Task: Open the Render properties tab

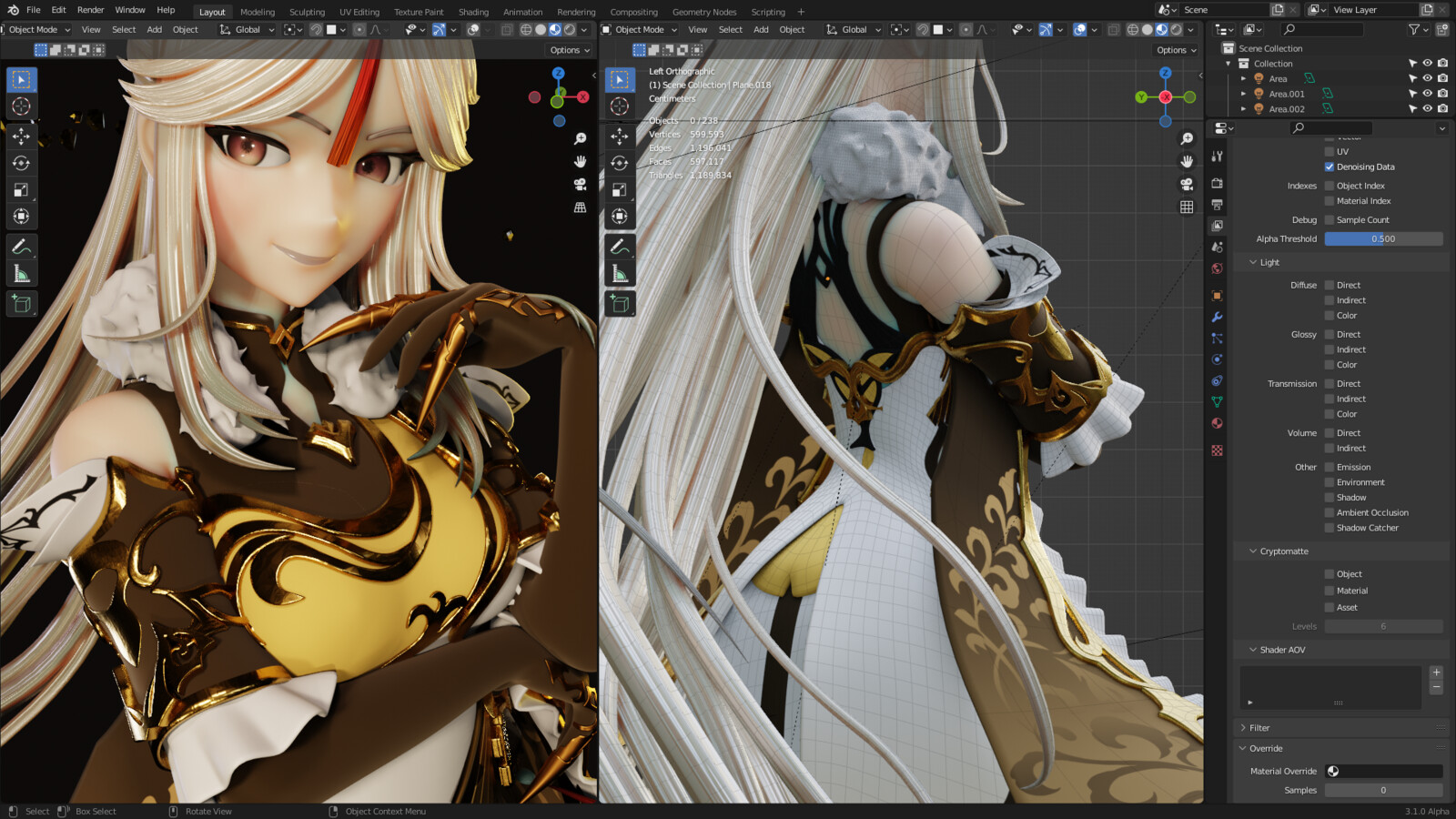Action: 1217,183
